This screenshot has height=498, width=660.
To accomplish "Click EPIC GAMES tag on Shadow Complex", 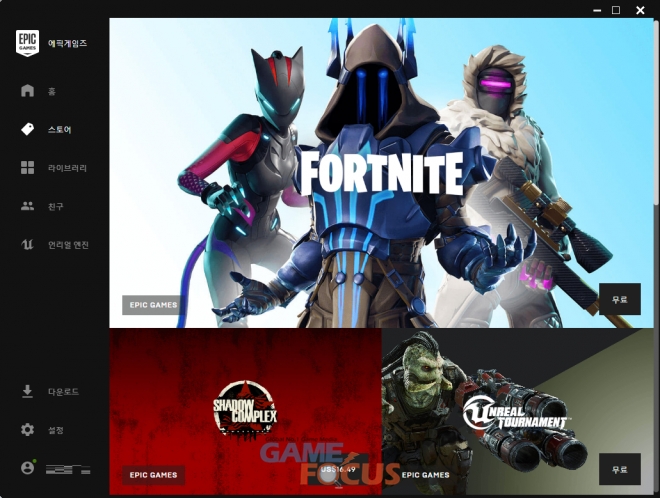I will (153, 475).
